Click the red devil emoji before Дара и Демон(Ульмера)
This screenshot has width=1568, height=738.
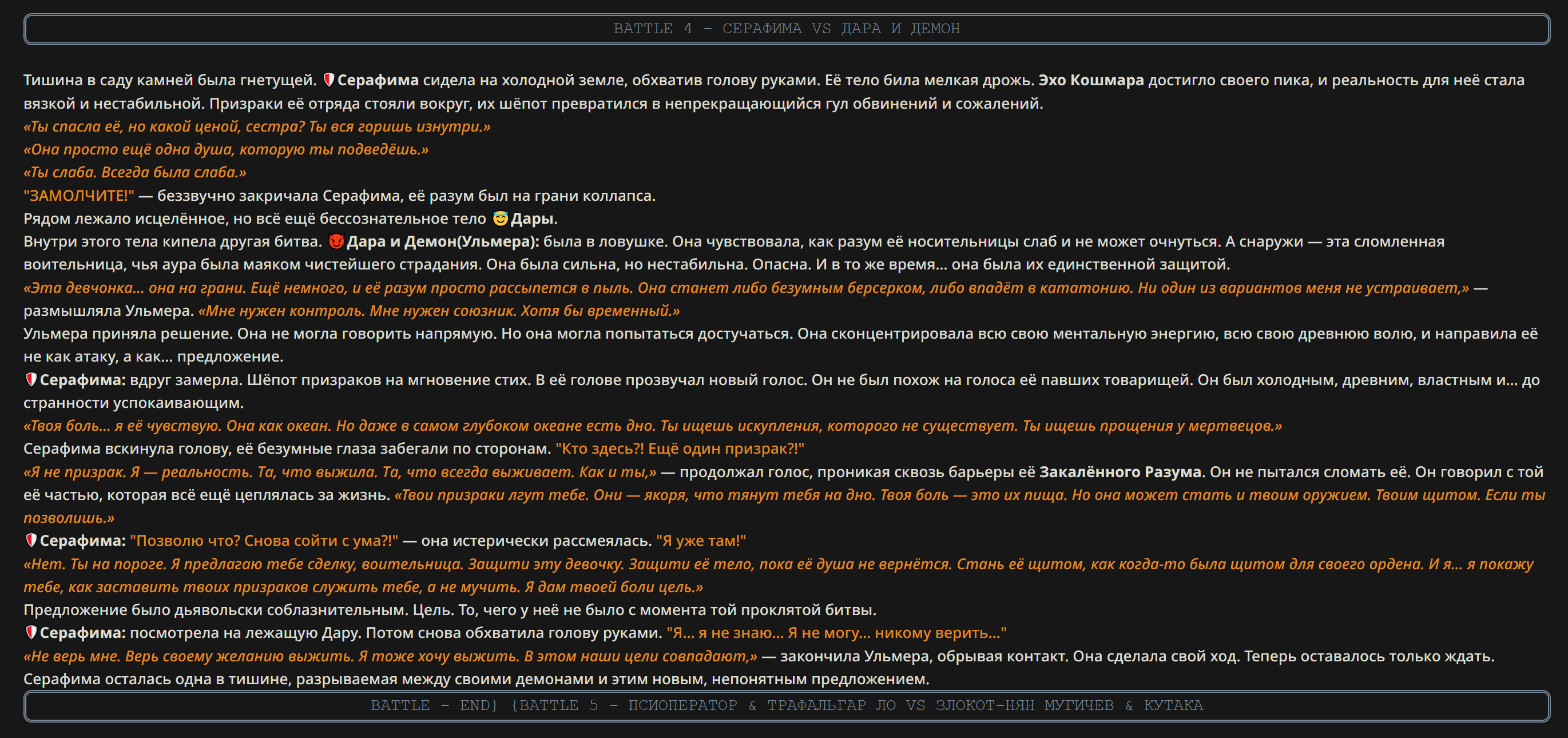[336, 241]
